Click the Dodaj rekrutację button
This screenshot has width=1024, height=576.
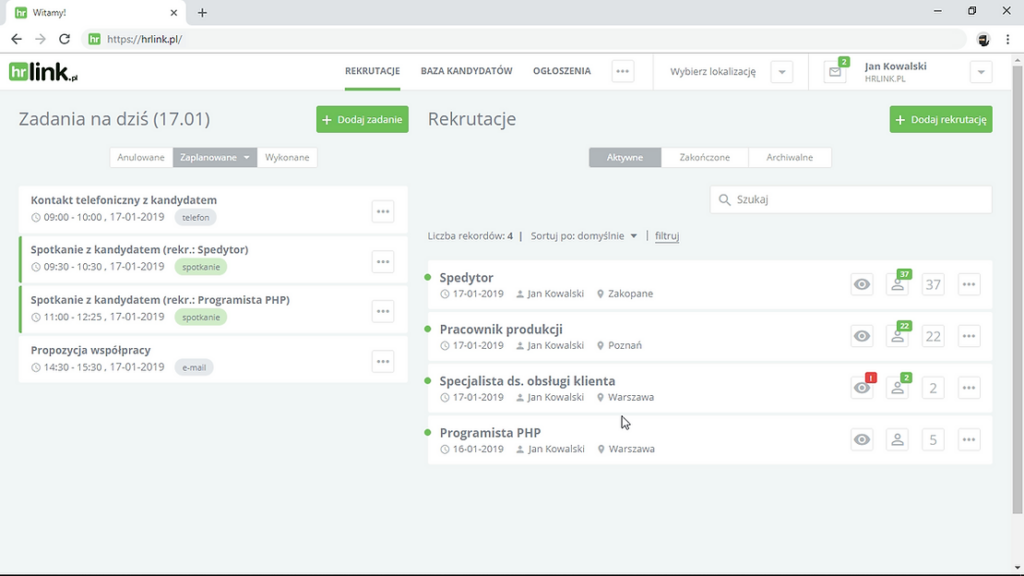tap(941, 120)
